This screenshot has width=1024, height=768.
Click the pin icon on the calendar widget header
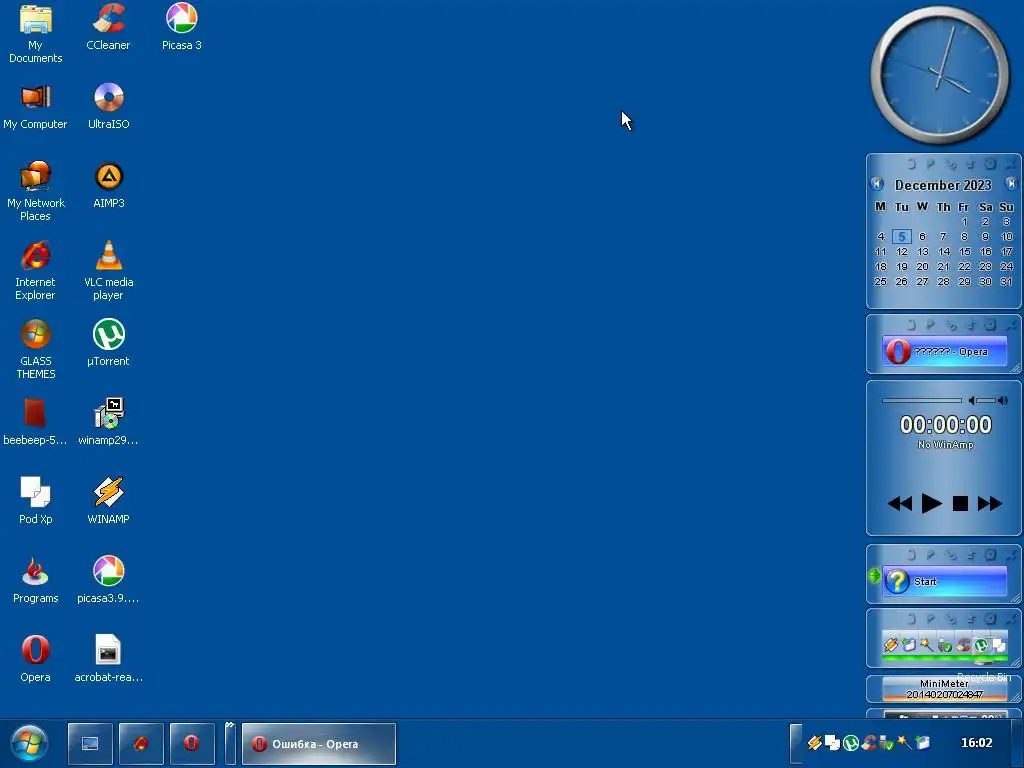(x=931, y=165)
